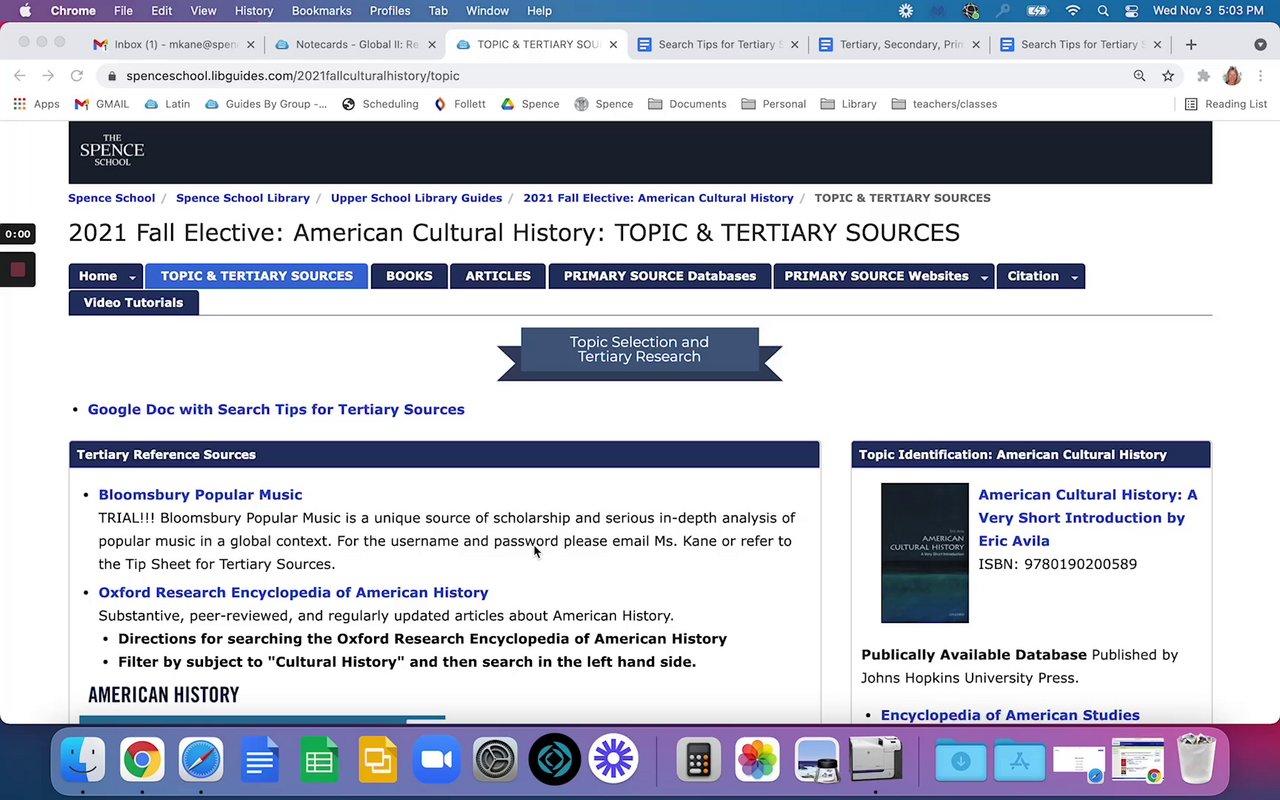This screenshot has width=1280, height=800.
Task: Click the zoom magnifier icon in address bar
Action: click(x=1139, y=76)
